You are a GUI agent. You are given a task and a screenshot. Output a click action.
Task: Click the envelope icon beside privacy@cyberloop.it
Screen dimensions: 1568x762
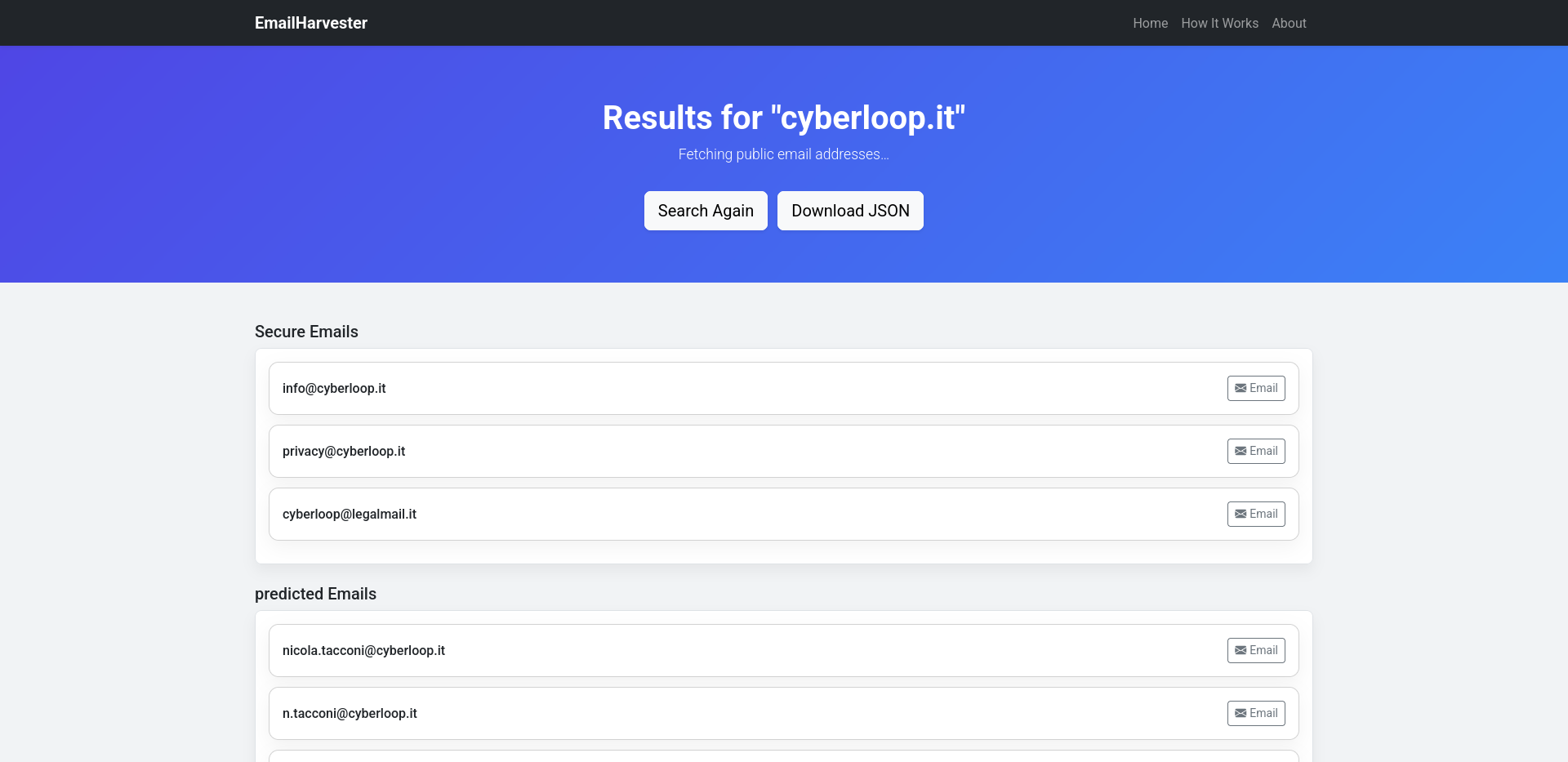point(1239,451)
